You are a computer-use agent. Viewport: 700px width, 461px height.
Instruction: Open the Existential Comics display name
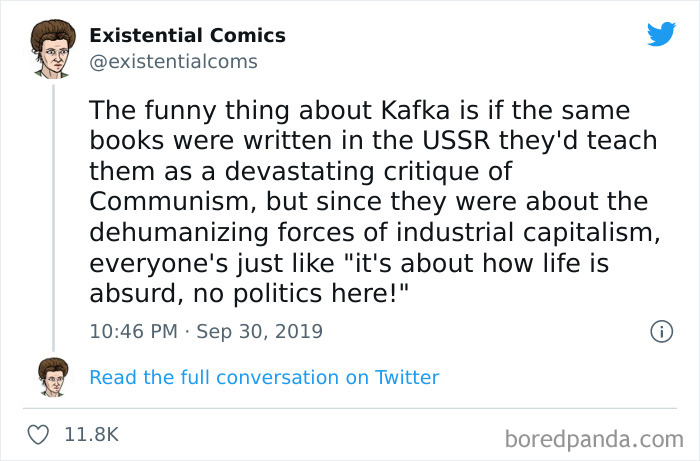pos(187,35)
